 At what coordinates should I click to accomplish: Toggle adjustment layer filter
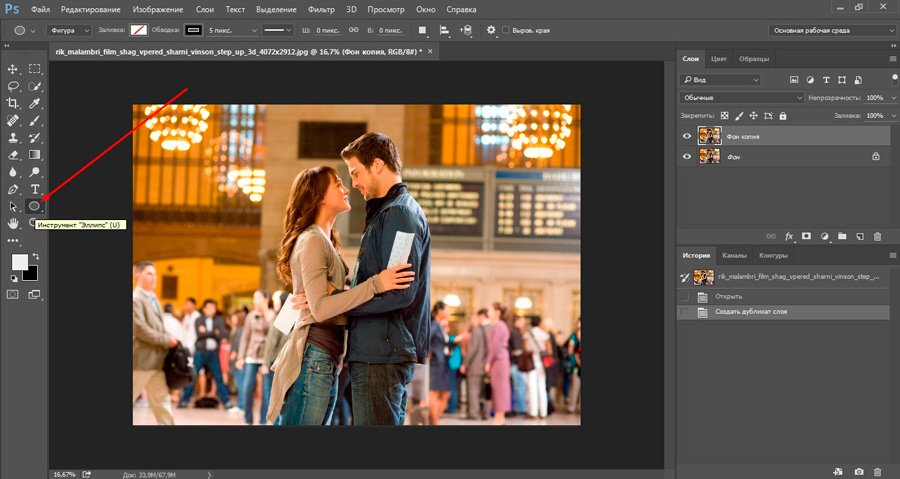[810, 80]
